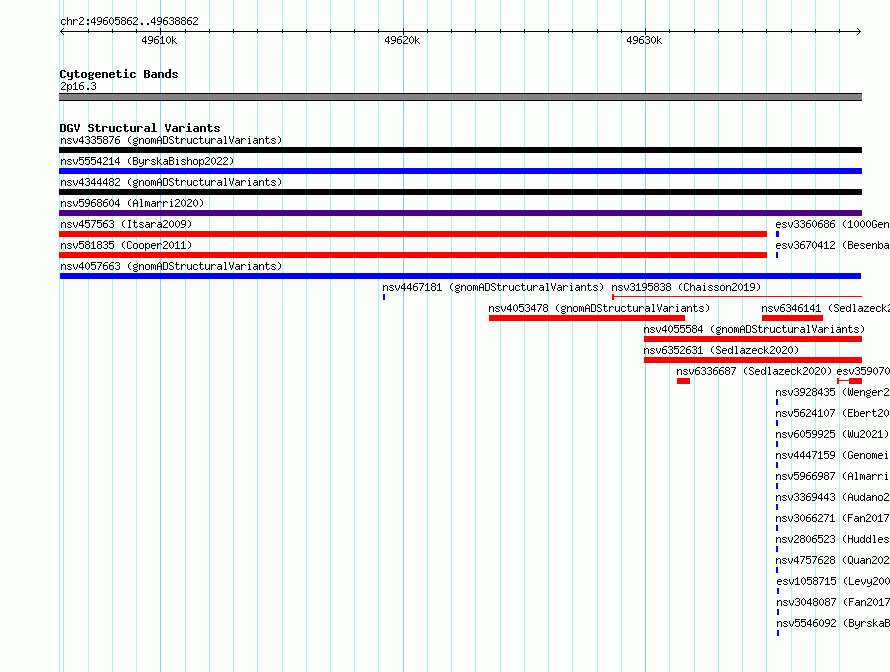Screen dimensions: 890x672
Task: Open variant label nsv5554214 (ByrskaBishop2022)
Action: tap(147, 161)
